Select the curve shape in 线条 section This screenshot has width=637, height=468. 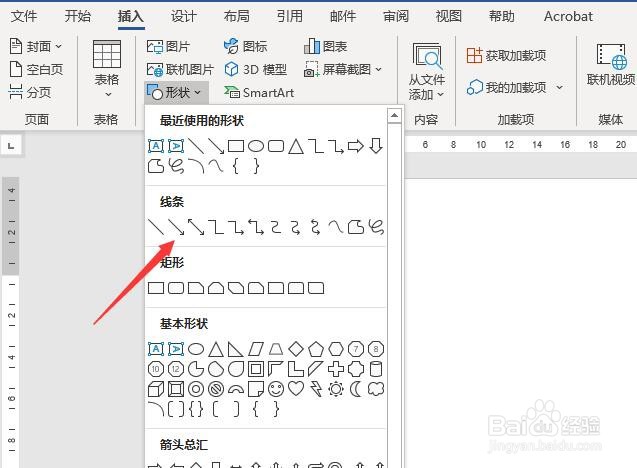point(336,227)
